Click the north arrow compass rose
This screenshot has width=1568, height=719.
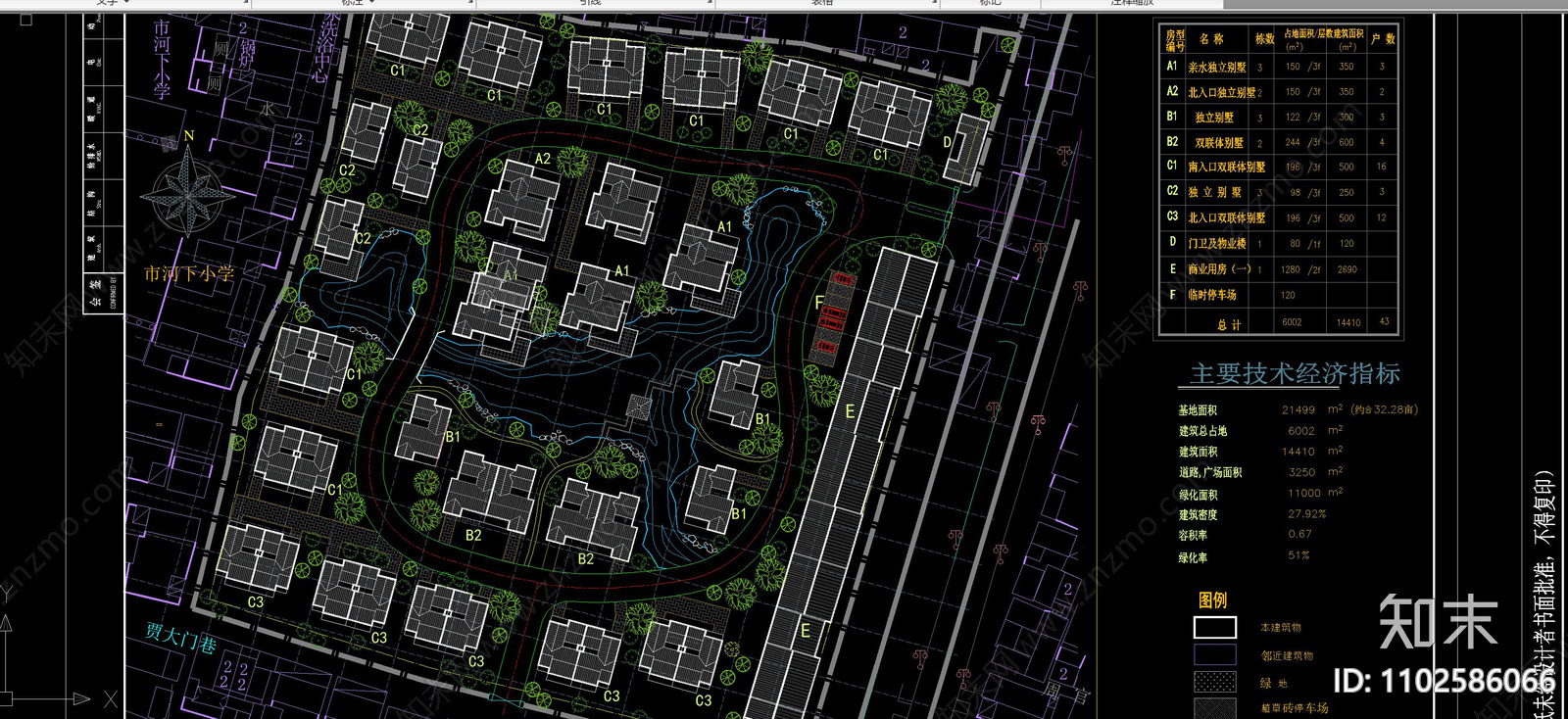[187, 190]
